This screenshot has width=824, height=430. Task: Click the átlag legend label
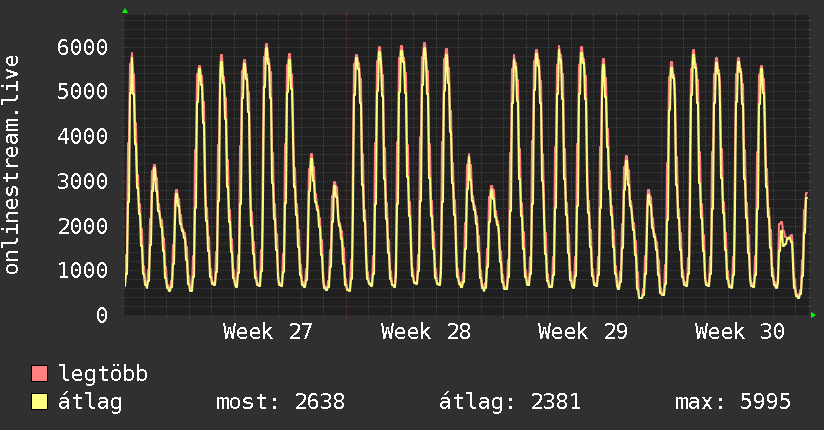90,402
